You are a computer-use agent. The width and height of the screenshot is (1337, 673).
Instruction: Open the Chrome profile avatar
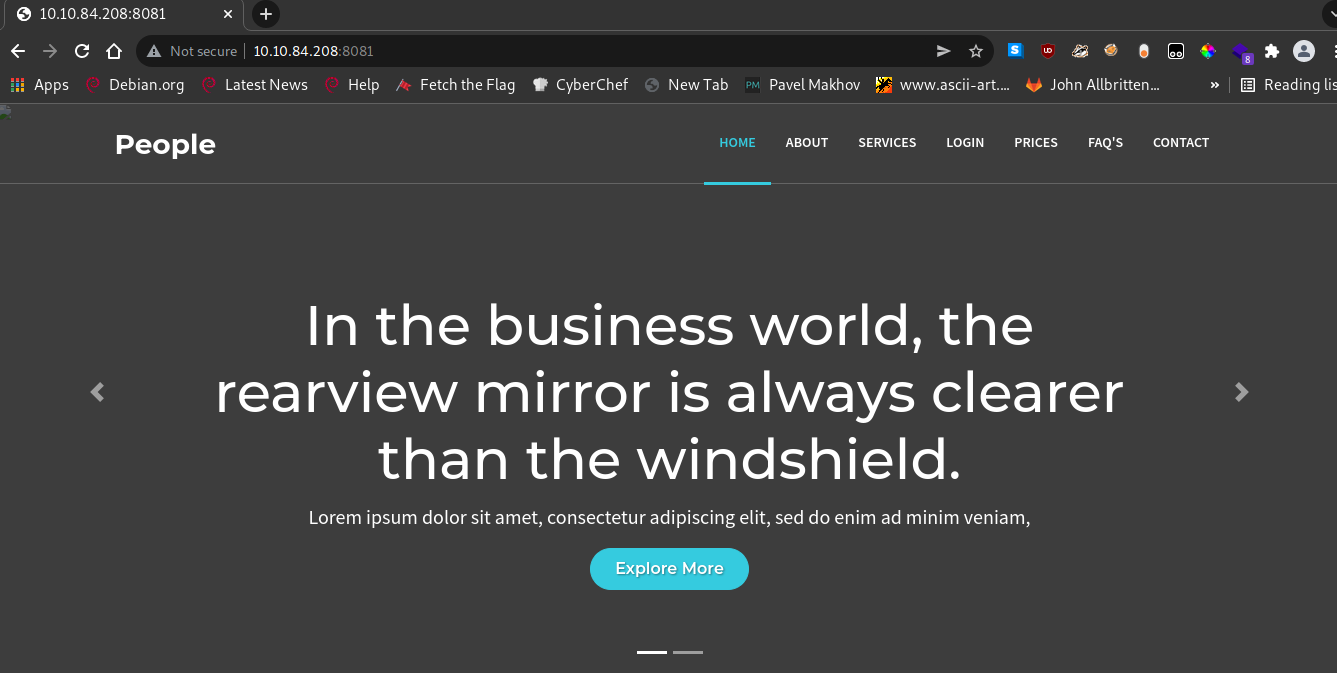point(1303,51)
